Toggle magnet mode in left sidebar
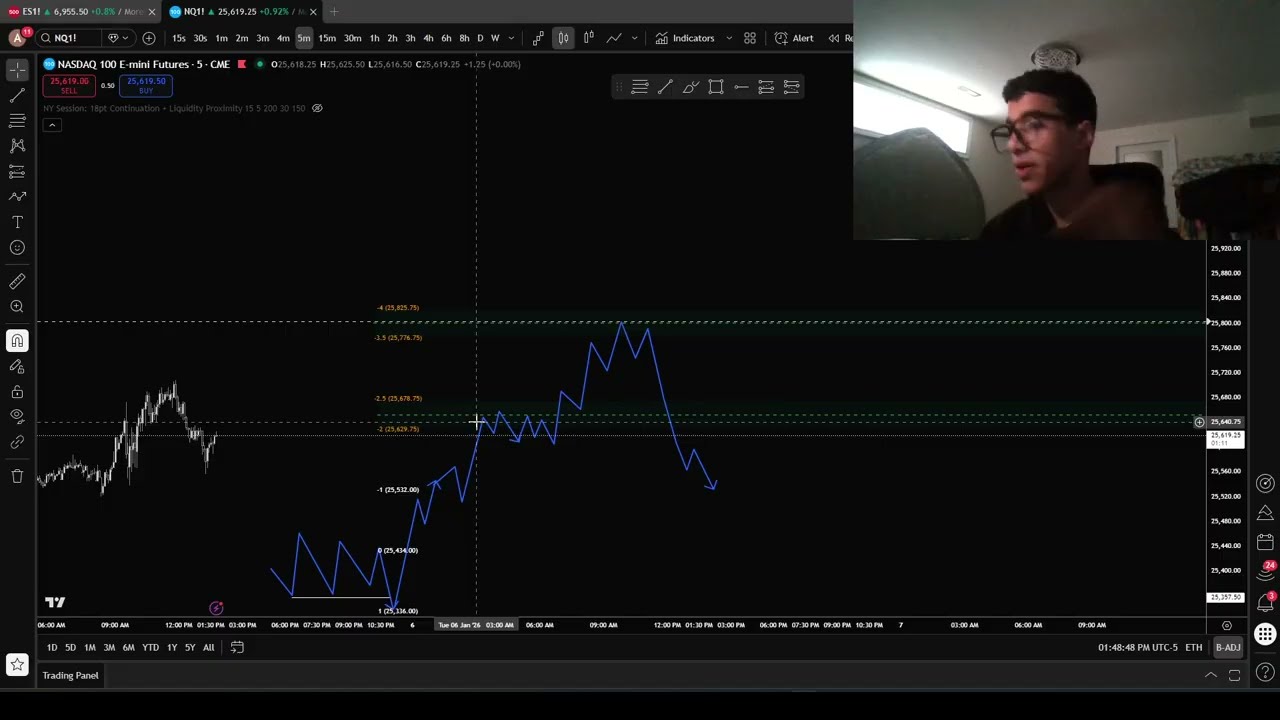 (x=17, y=341)
